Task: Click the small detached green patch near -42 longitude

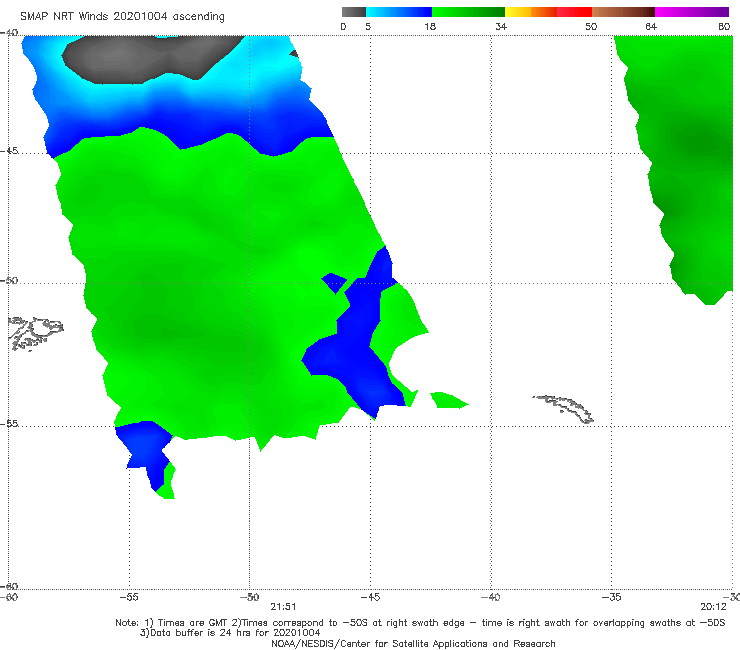Action: click(449, 400)
